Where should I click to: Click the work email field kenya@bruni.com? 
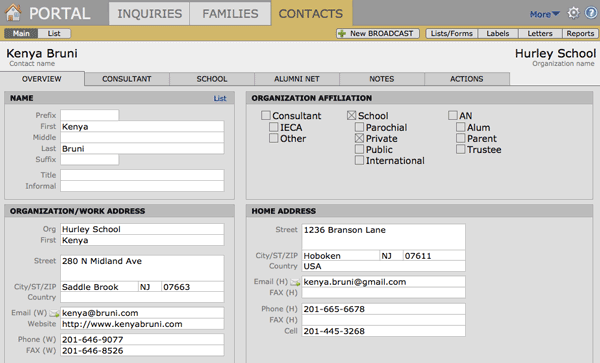coord(142,313)
